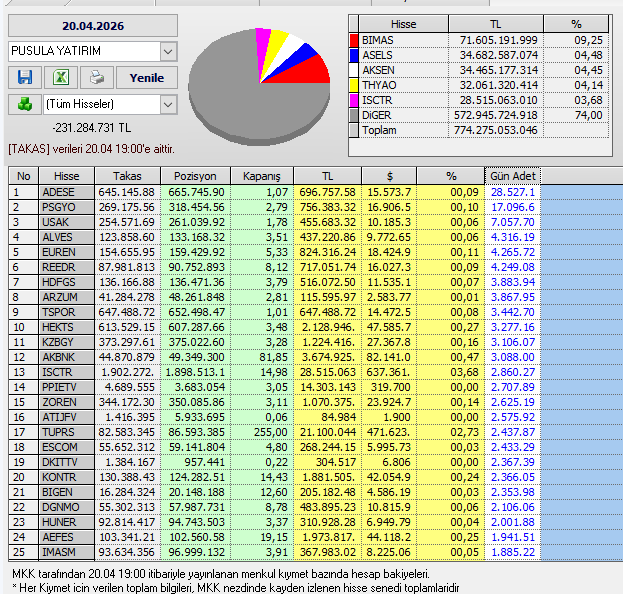Screen dimensions: 623x594
Task: Click the white AKSEN legend swatch
Action: coord(354,70)
